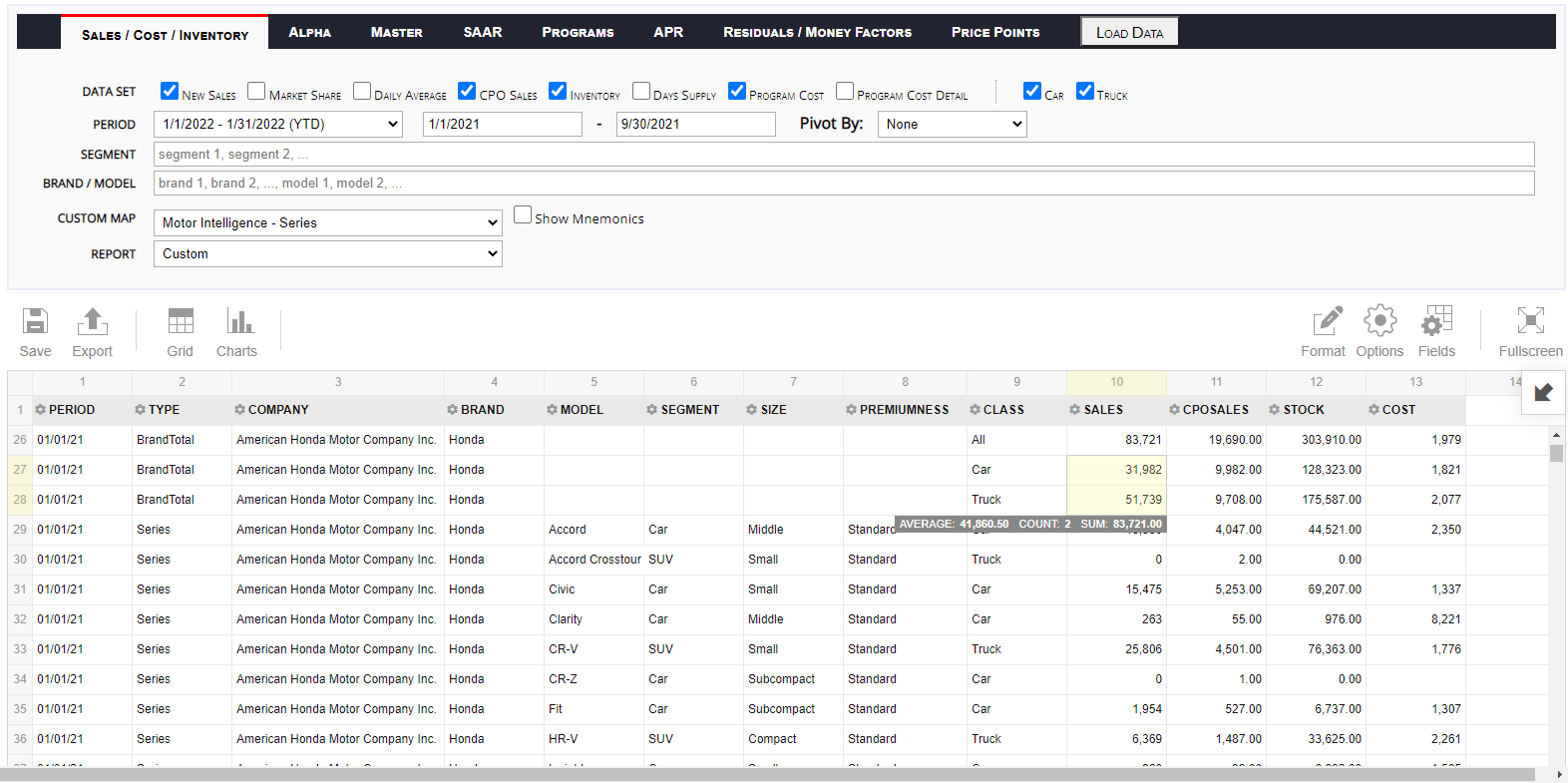Select the Sales / Cost / Inventory tab
The width and height of the screenshot is (1568, 783).
point(165,34)
